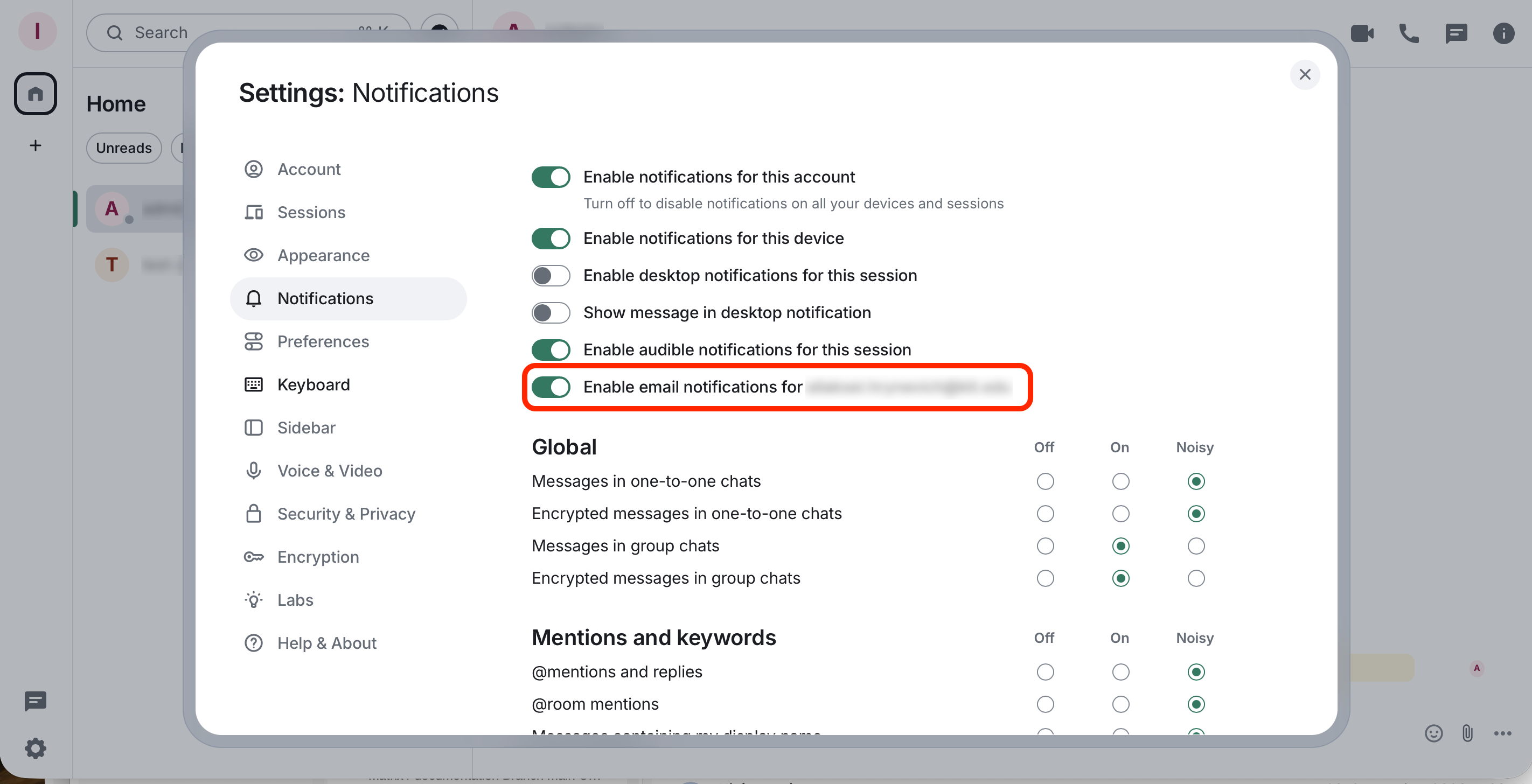Screen dimensions: 1532x784
Task: Set group chat messages to Off
Action: (x=1045, y=545)
